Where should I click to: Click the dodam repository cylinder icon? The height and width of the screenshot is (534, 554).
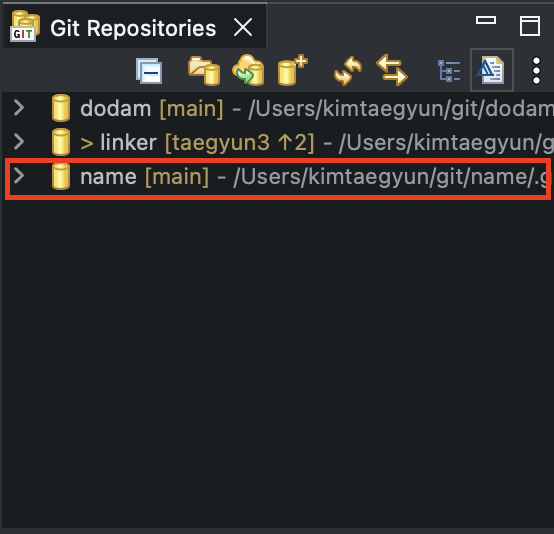61,108
